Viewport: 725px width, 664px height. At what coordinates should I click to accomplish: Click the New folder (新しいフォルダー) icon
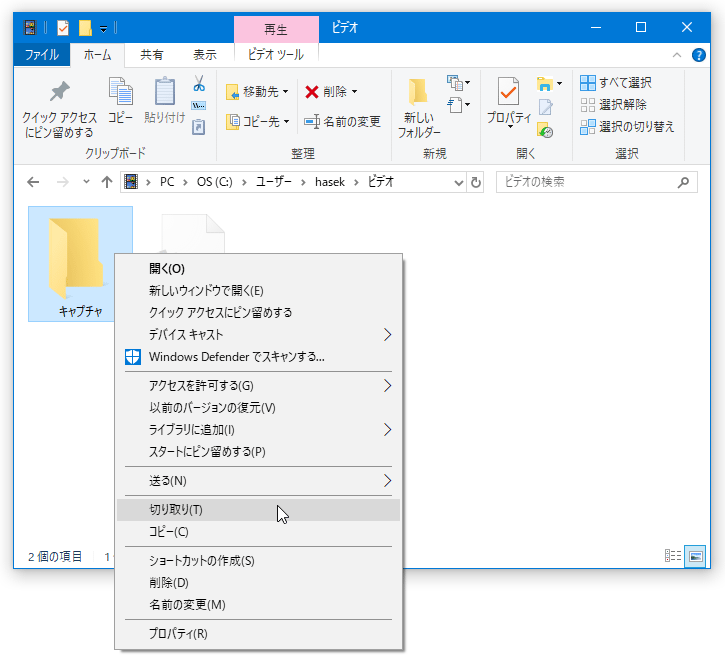coord(418,91)
